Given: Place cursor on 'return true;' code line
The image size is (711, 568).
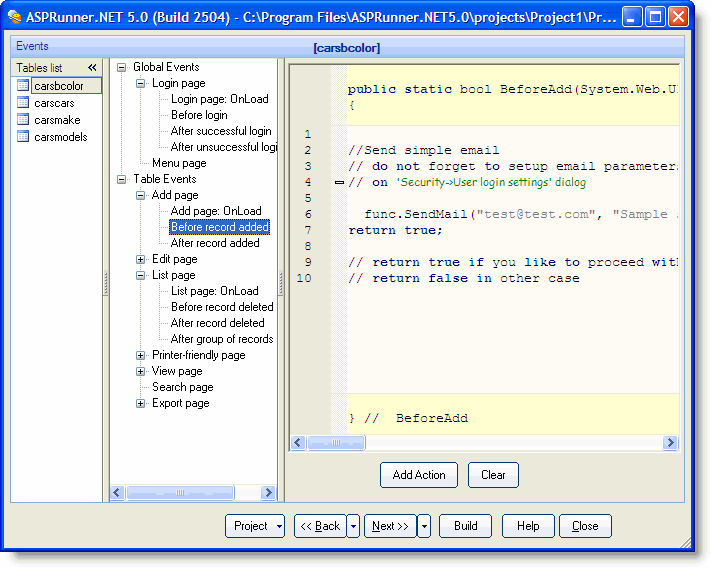Looking at the screenshot, I should point(395,230).
